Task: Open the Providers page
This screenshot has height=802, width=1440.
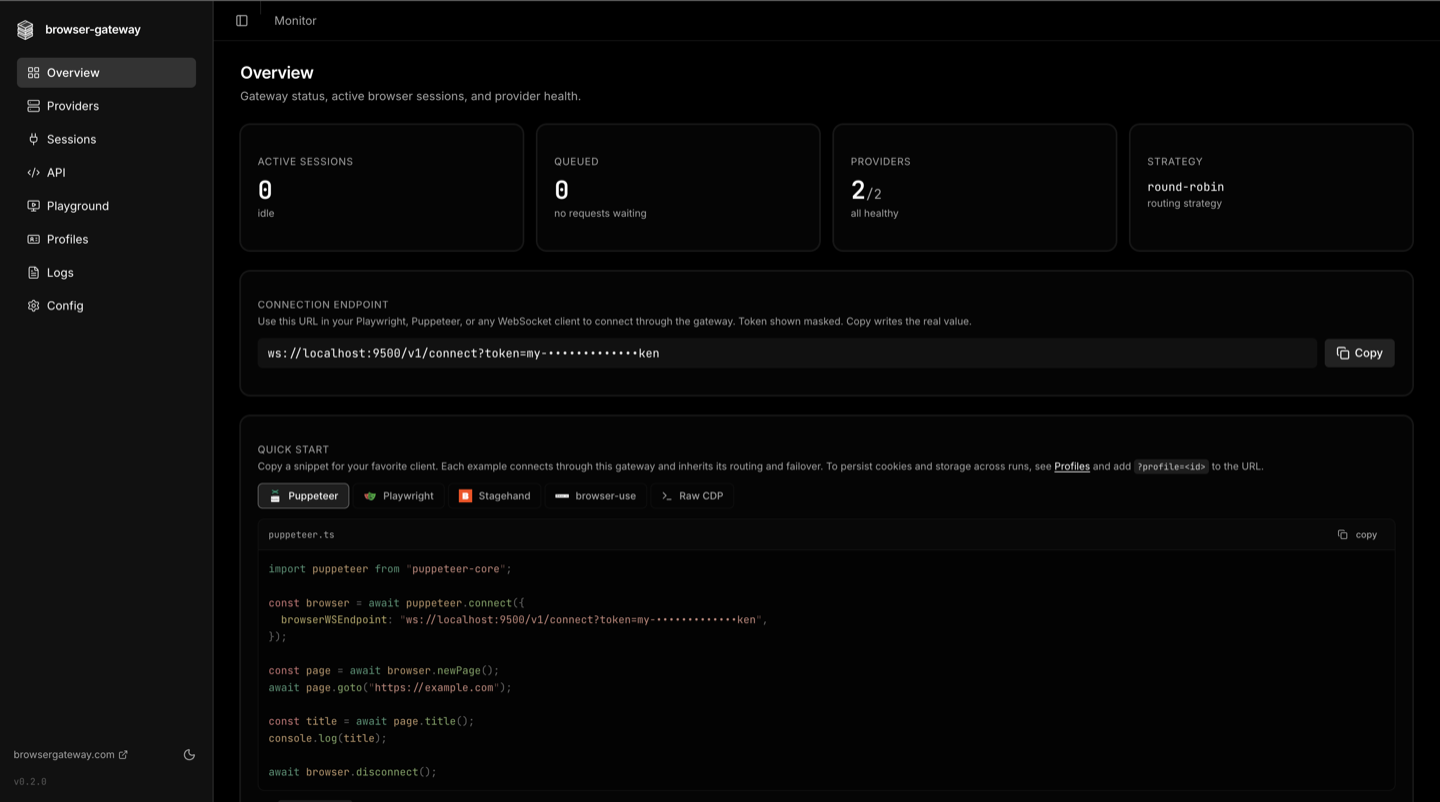Action: coord(106,106)
